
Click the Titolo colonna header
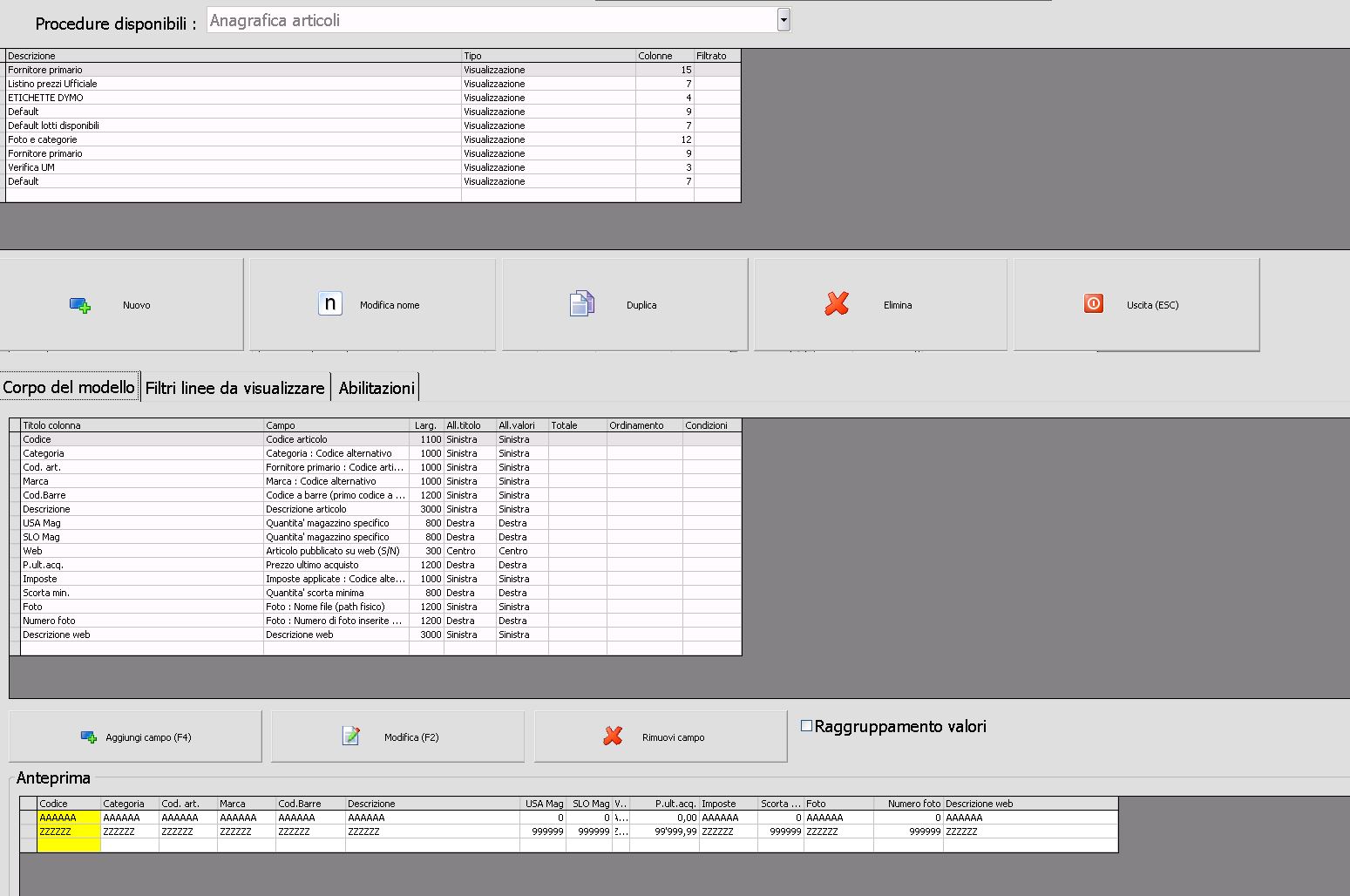(142, 425)
